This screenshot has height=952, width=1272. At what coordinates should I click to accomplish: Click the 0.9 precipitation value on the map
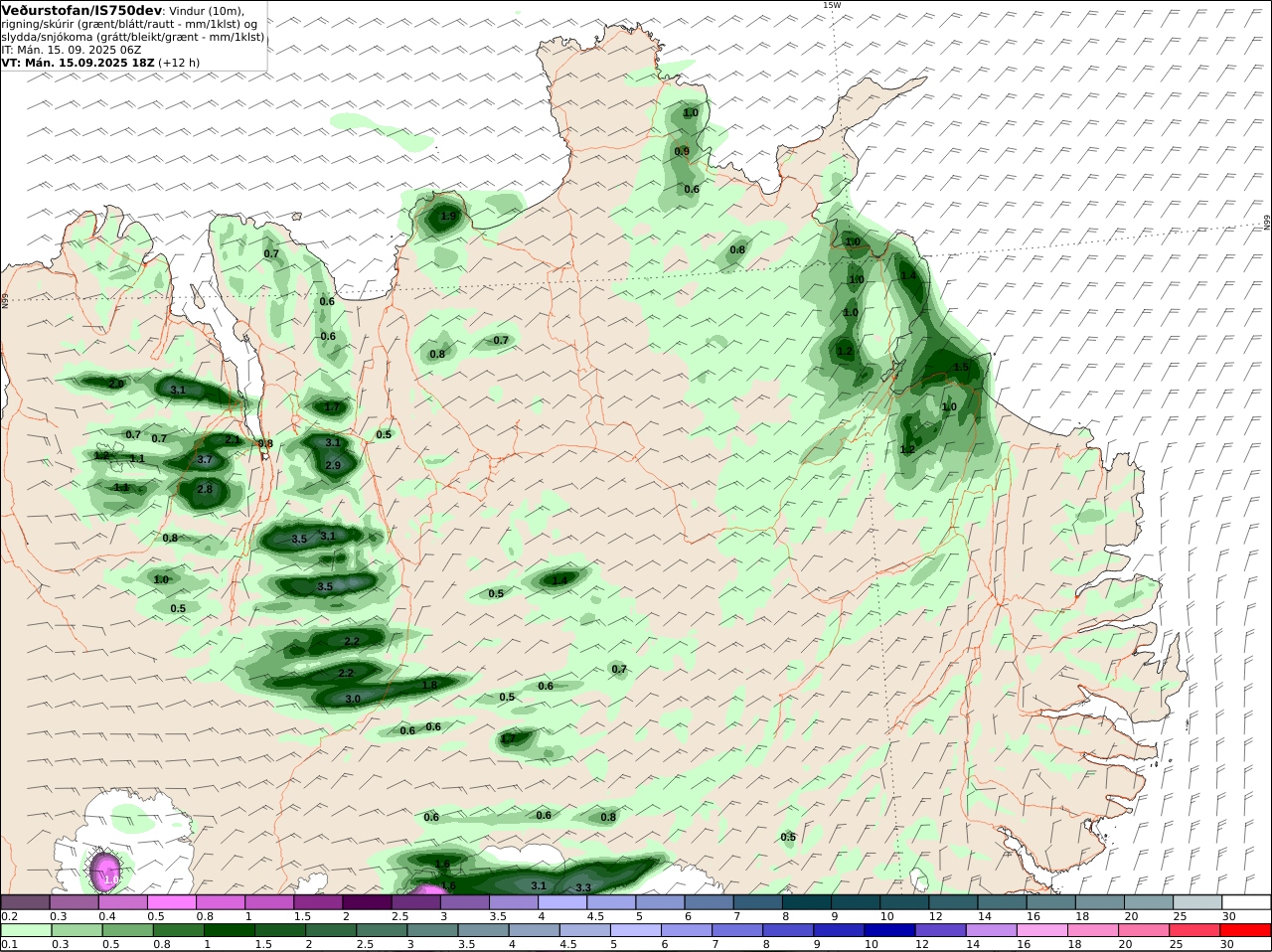pos(682,151)
